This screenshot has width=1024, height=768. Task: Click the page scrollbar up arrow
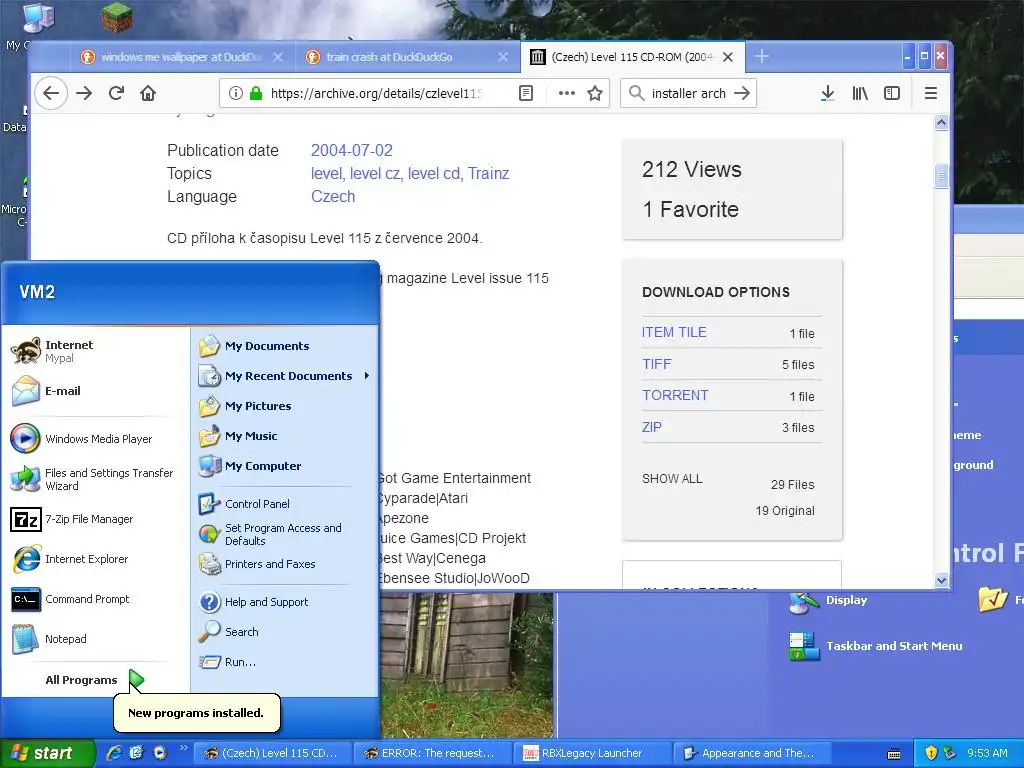coord(941,123)
